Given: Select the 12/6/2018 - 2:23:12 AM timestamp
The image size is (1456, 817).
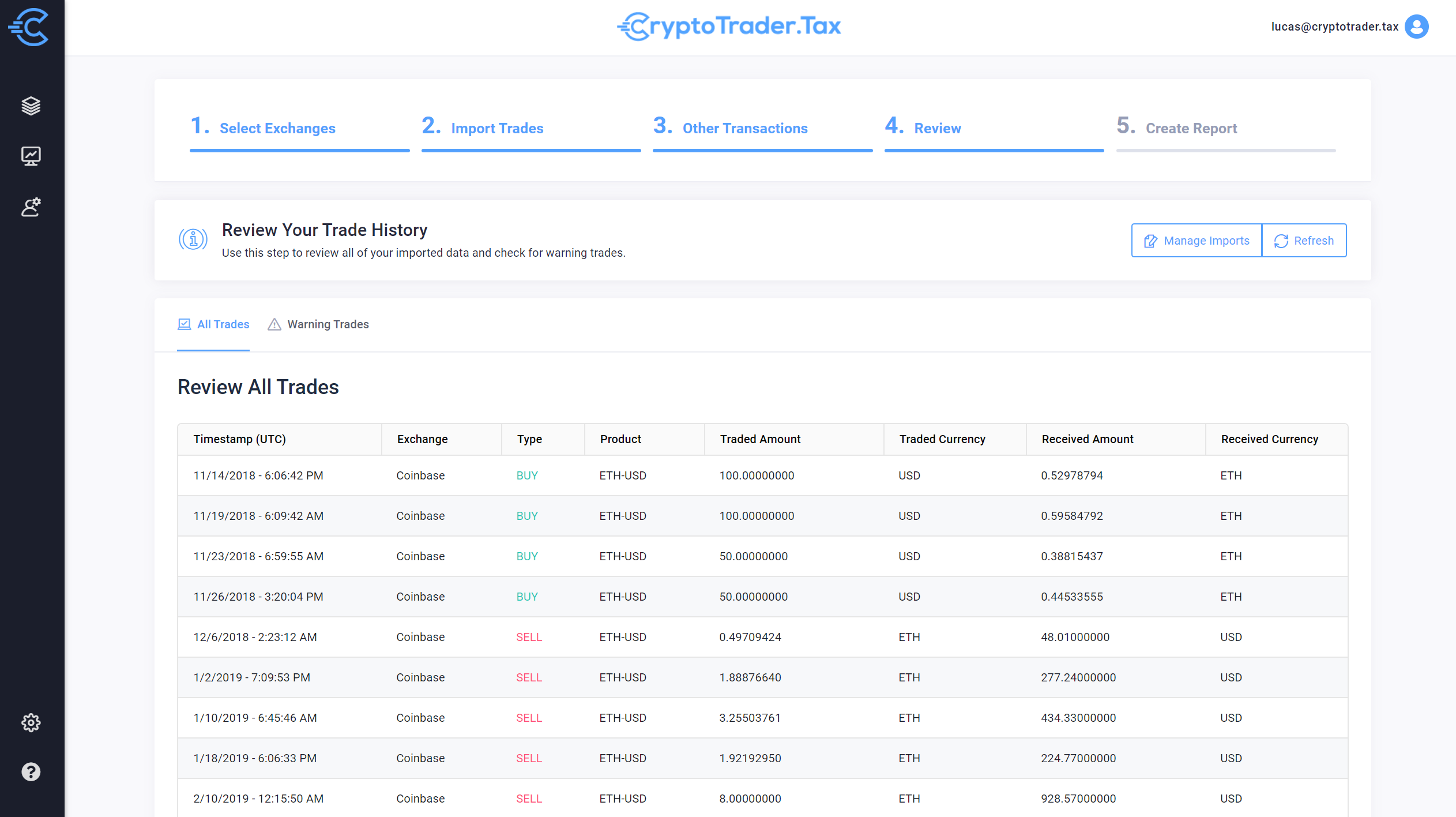Looking at the screenshot, I should click(255, 637).
